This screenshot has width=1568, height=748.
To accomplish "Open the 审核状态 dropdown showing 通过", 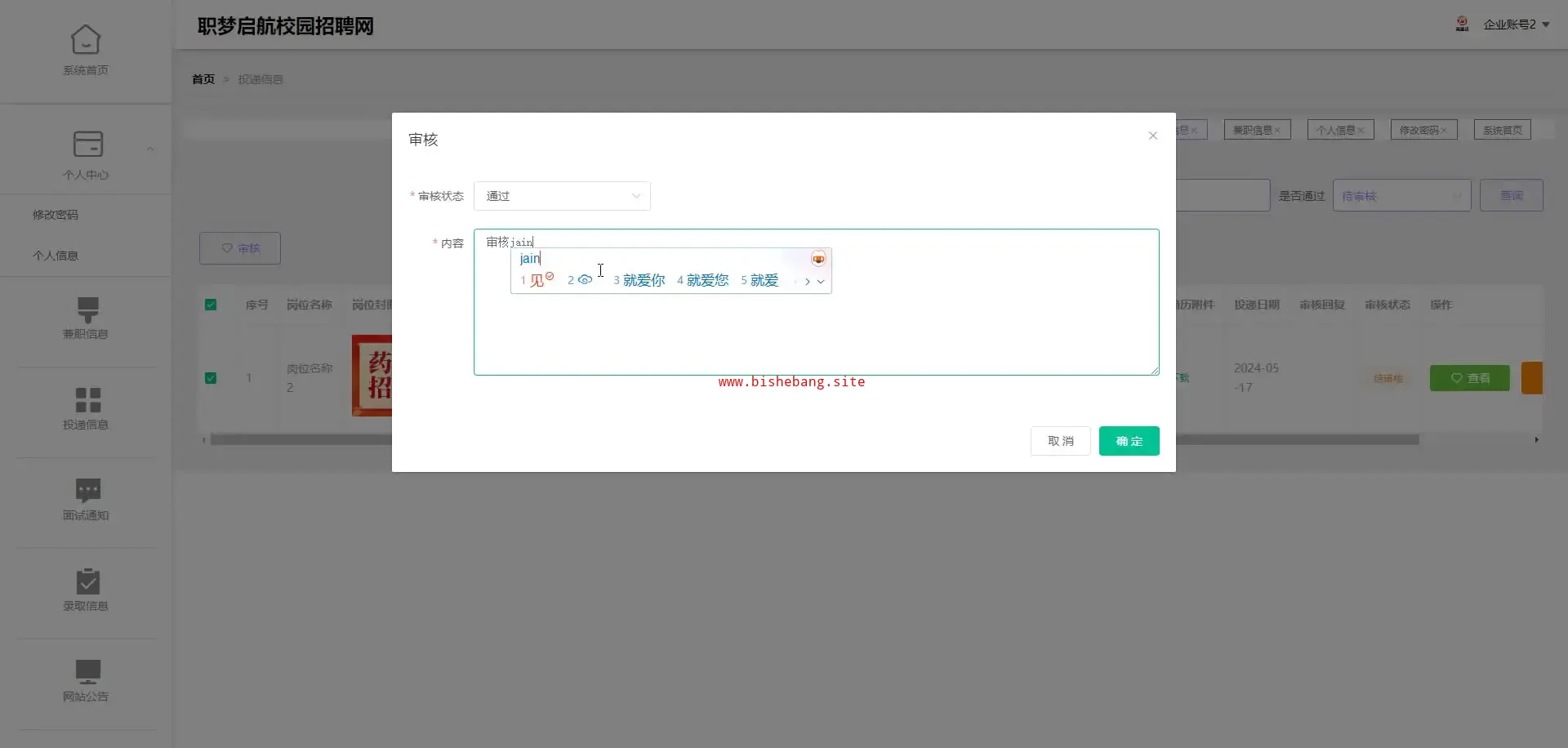I will tap(562, 196).
